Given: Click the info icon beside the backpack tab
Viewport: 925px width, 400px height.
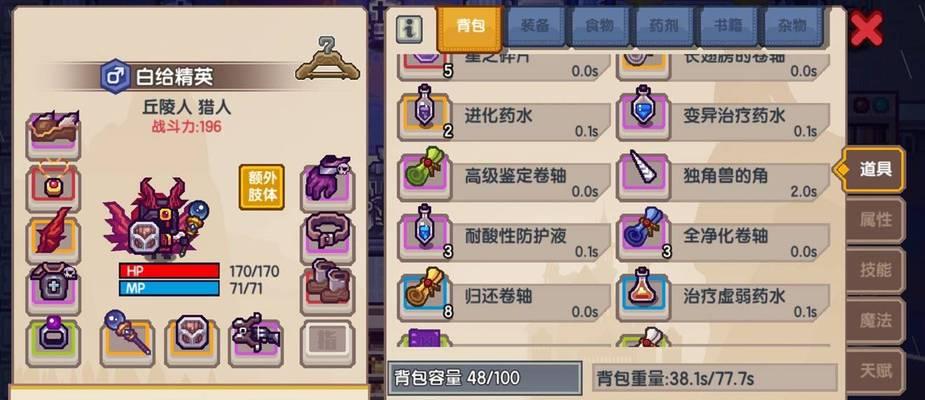Looking at the screenshot, I should tap(409, 29).
